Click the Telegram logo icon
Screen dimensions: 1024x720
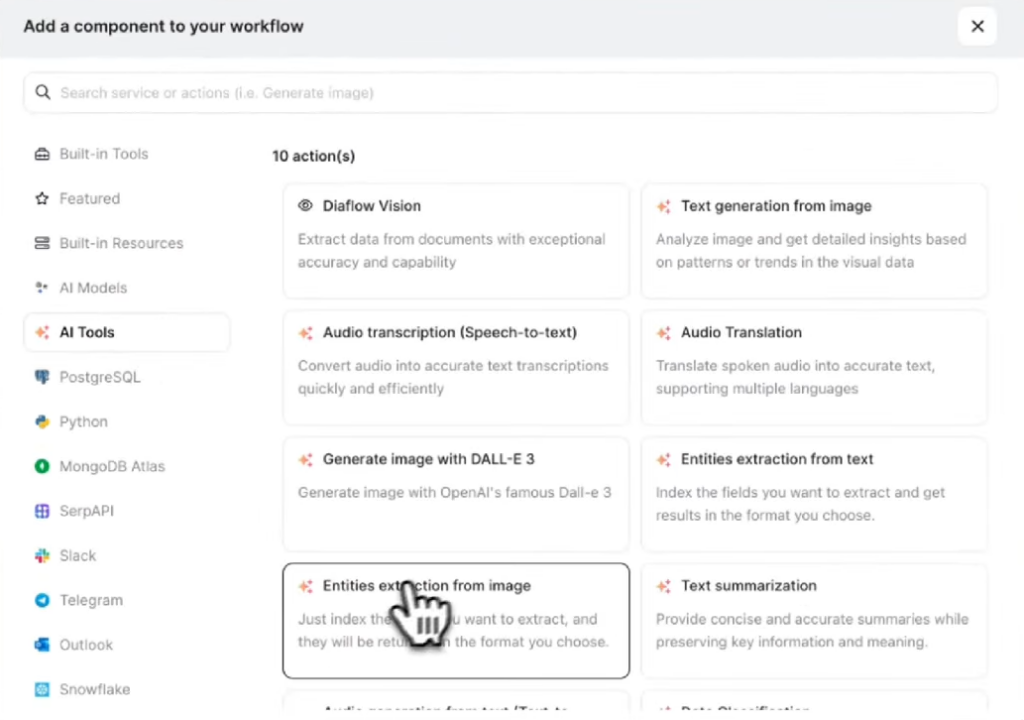42,600
